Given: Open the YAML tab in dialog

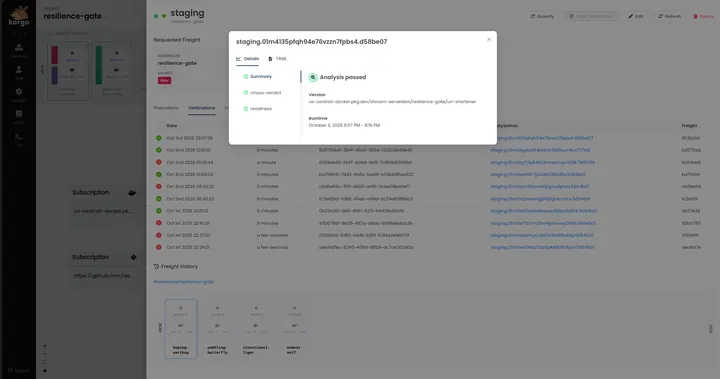Looking at the screenshot, I should 277,59.
